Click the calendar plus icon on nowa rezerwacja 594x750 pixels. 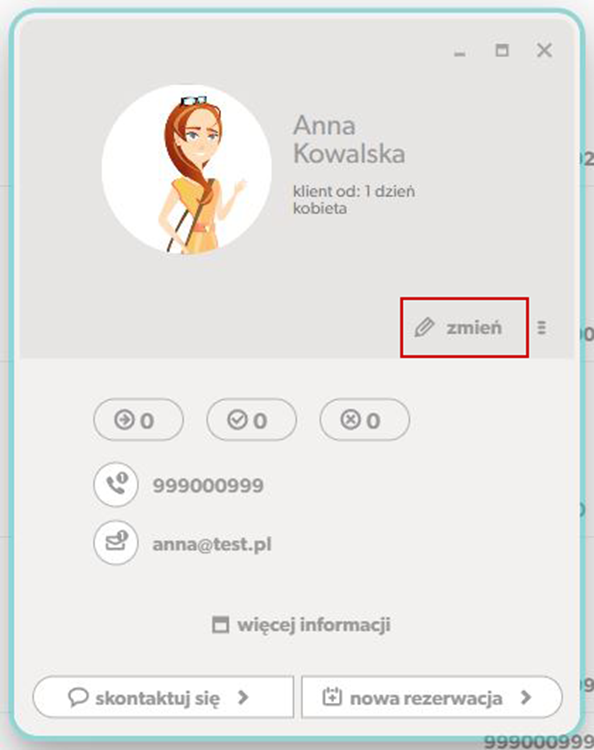click(x=332, y=697)
